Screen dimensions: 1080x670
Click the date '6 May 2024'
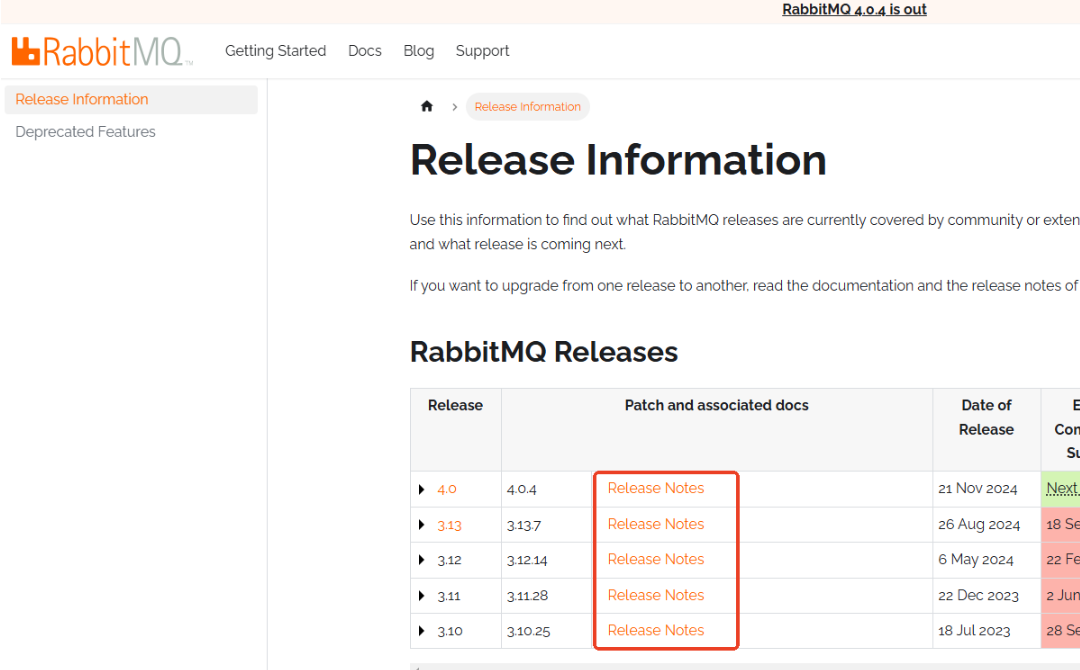(x=975, y=560)
